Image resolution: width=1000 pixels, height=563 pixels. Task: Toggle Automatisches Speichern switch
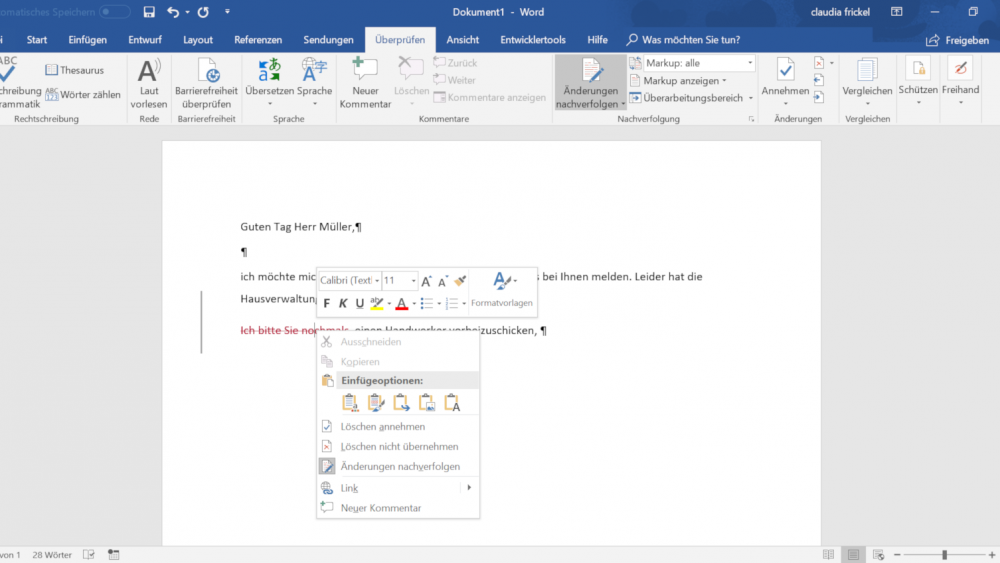(114, 12)
